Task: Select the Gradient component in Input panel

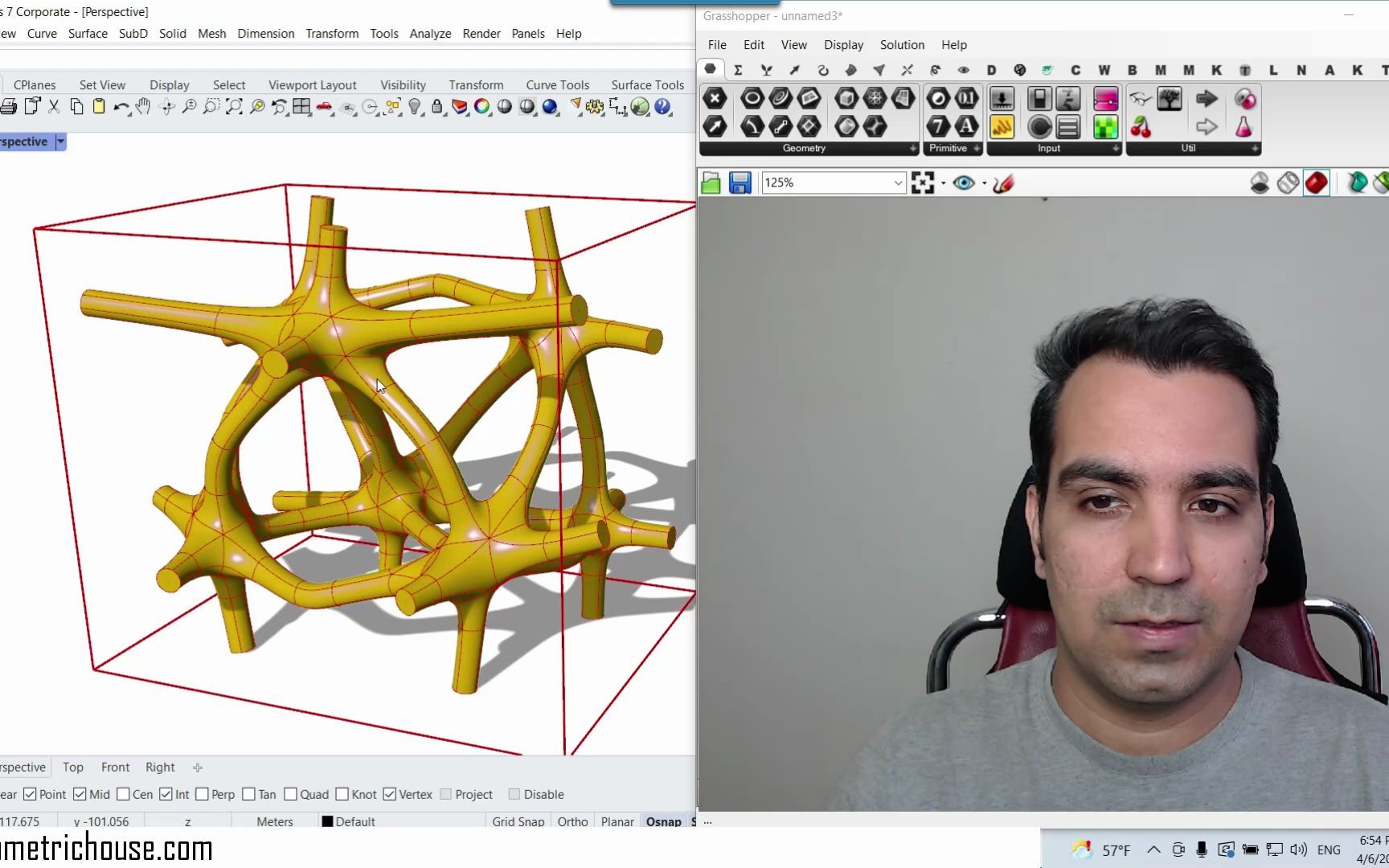Action: click(x=1106, y=99)
